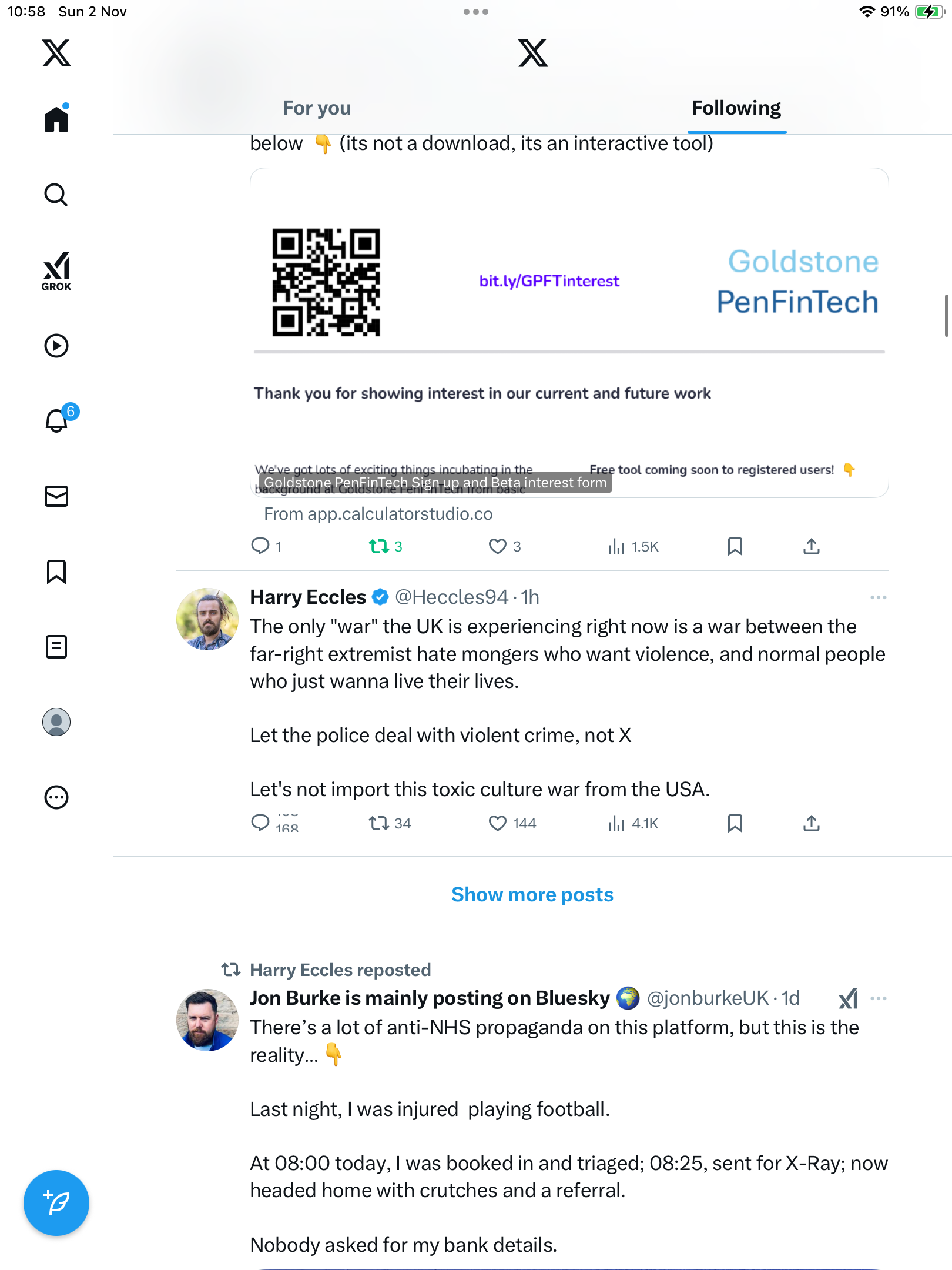Go to Home in sidebar

point(56,119)
